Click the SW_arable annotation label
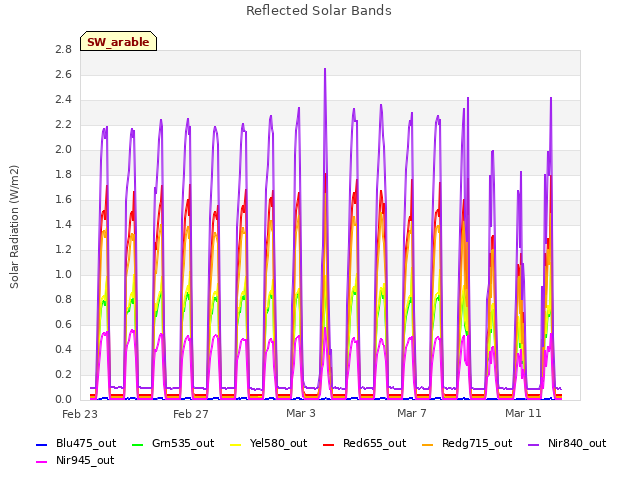 click(x=118, y=42)
